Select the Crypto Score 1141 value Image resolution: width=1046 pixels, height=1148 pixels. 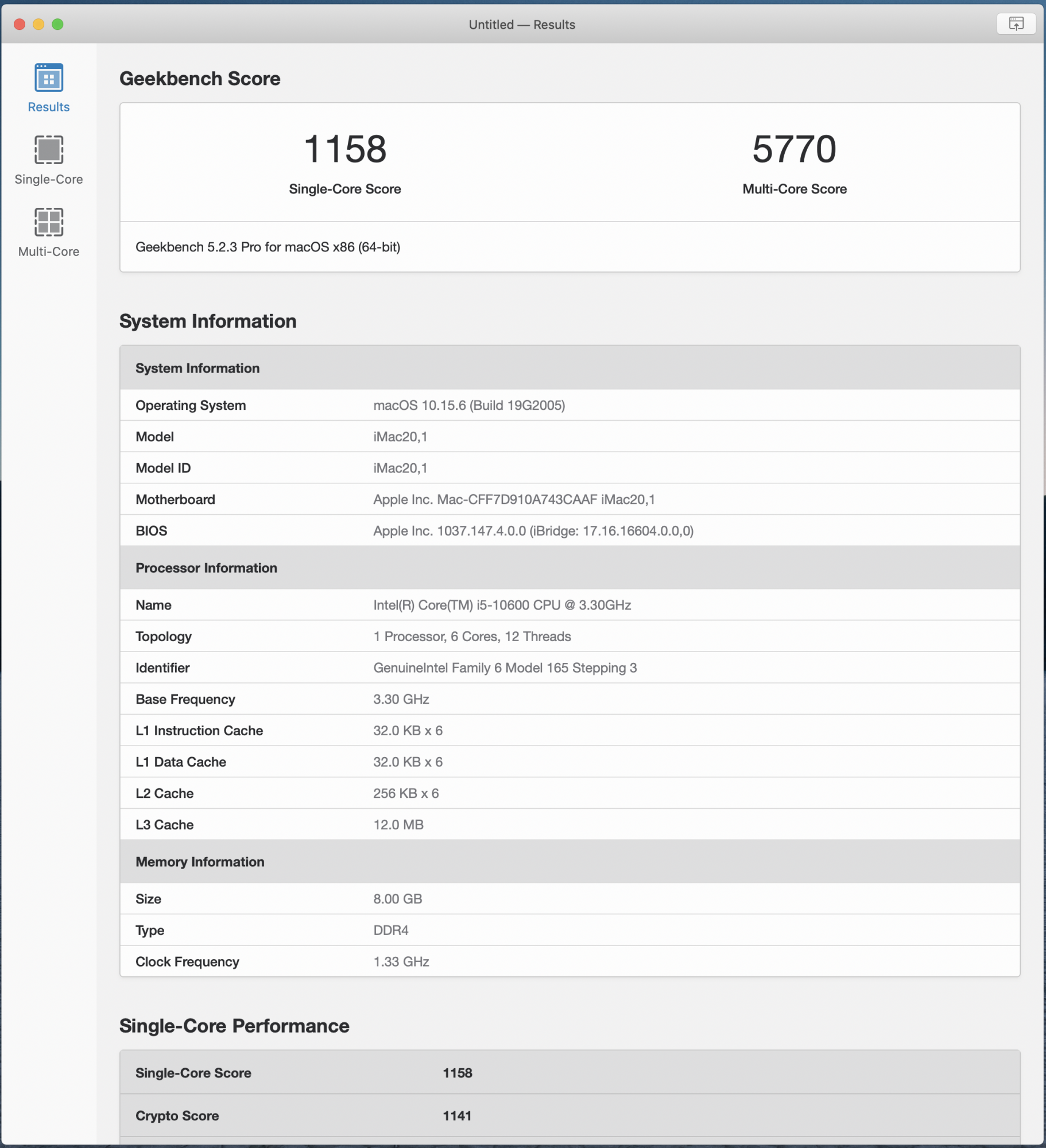(456, 1116)
